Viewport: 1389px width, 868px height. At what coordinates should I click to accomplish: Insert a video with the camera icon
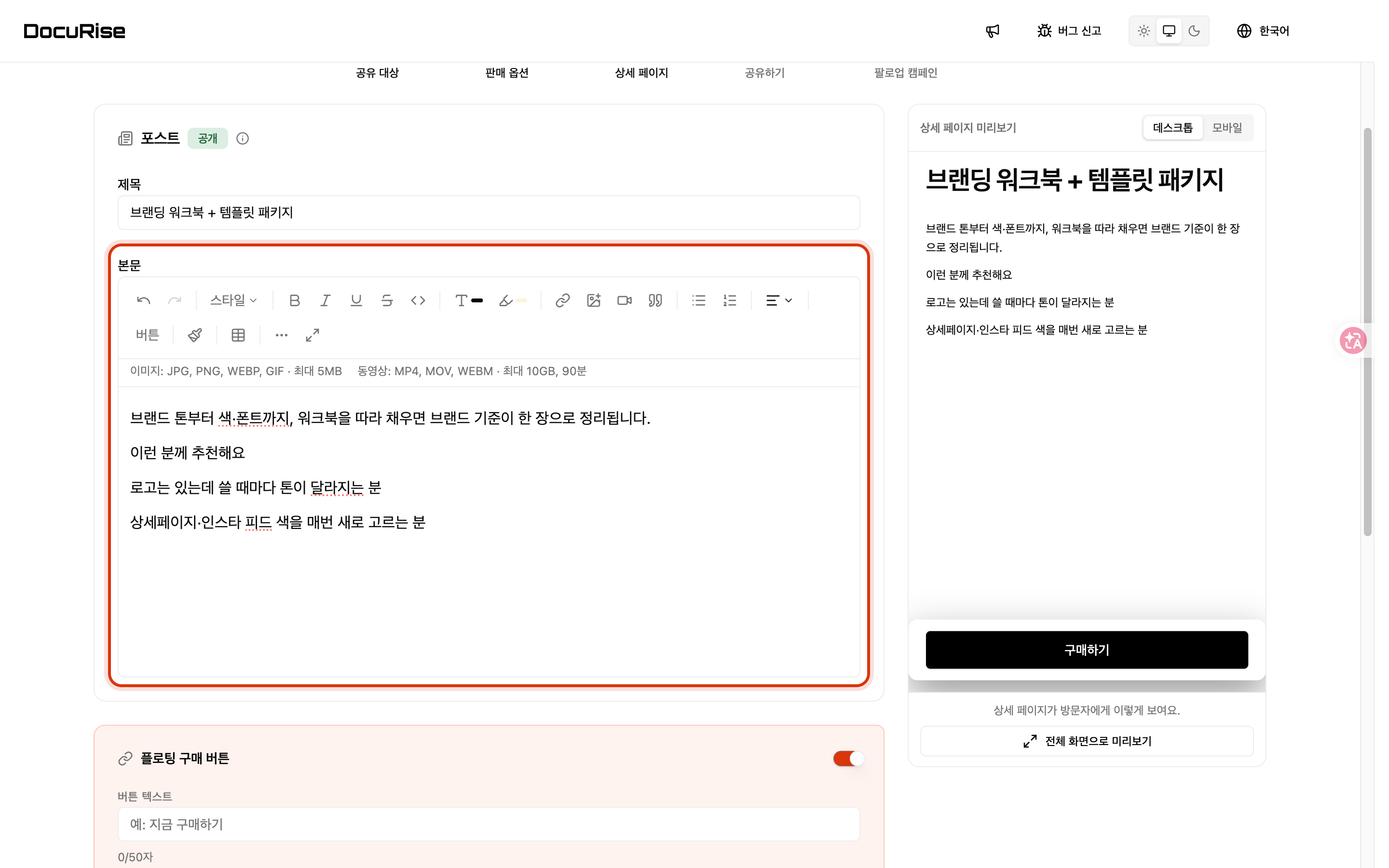pyautogui.click(x=625, y=300)
